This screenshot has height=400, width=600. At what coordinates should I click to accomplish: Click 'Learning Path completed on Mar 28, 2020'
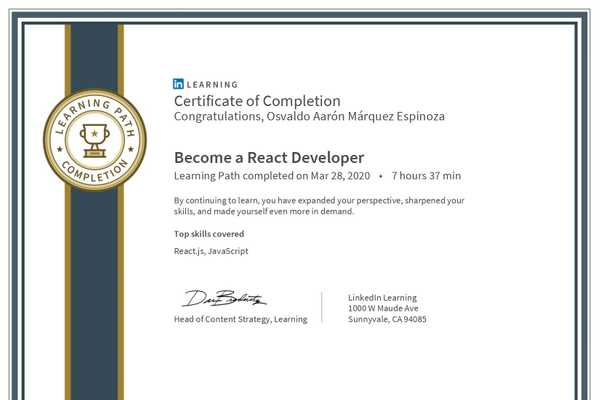272,176
